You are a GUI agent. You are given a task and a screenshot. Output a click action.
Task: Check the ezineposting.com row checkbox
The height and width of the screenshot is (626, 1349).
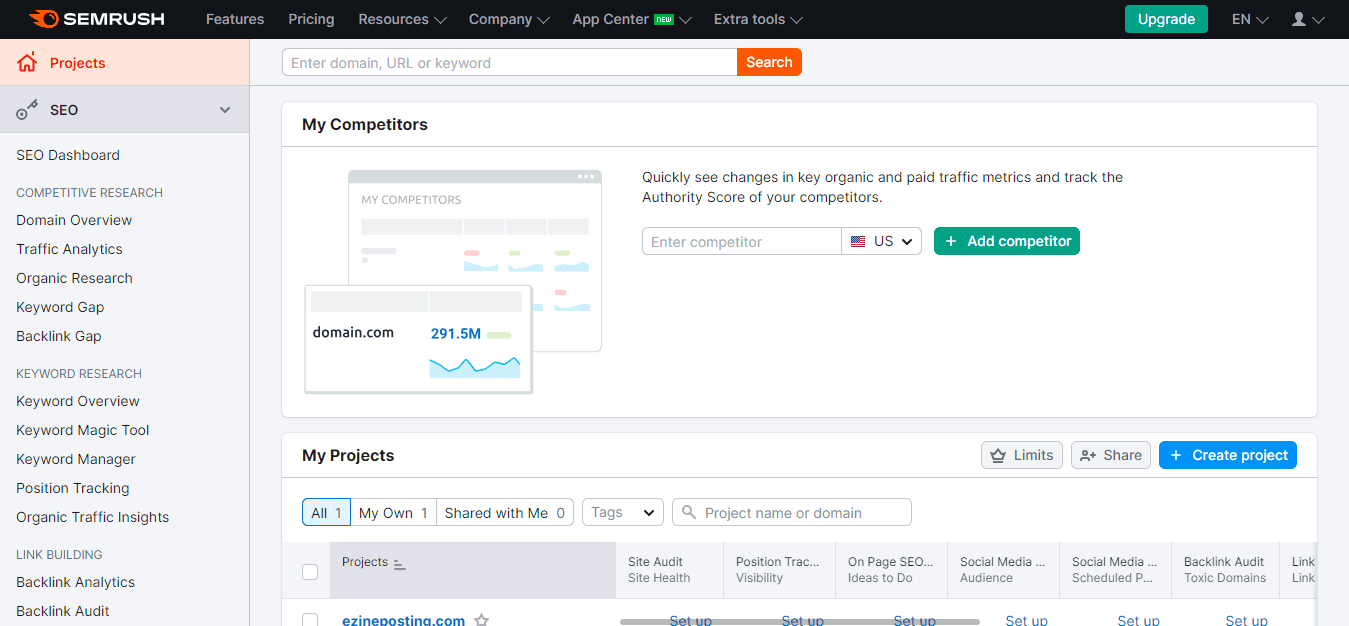(x=310, y=620)
